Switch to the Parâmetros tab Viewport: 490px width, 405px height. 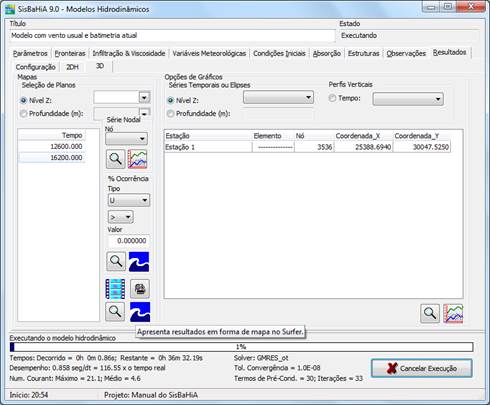click(x=30, y=53)
